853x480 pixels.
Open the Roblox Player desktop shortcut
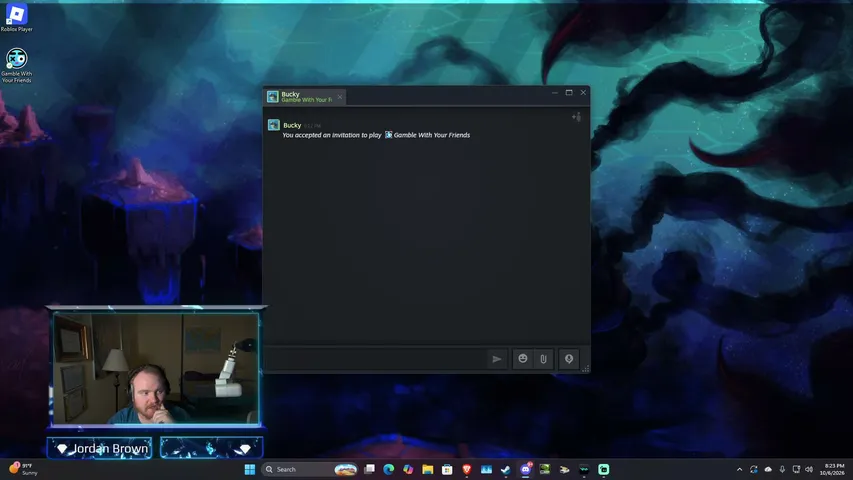pos(16,17)
